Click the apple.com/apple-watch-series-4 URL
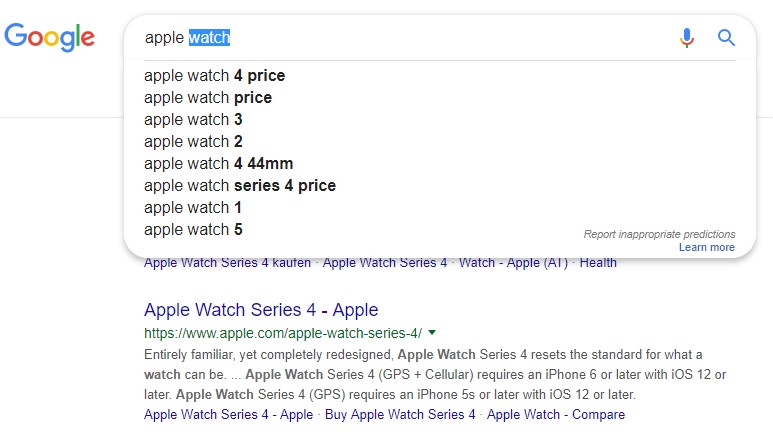The image size is (773, 441). [283, 333]
